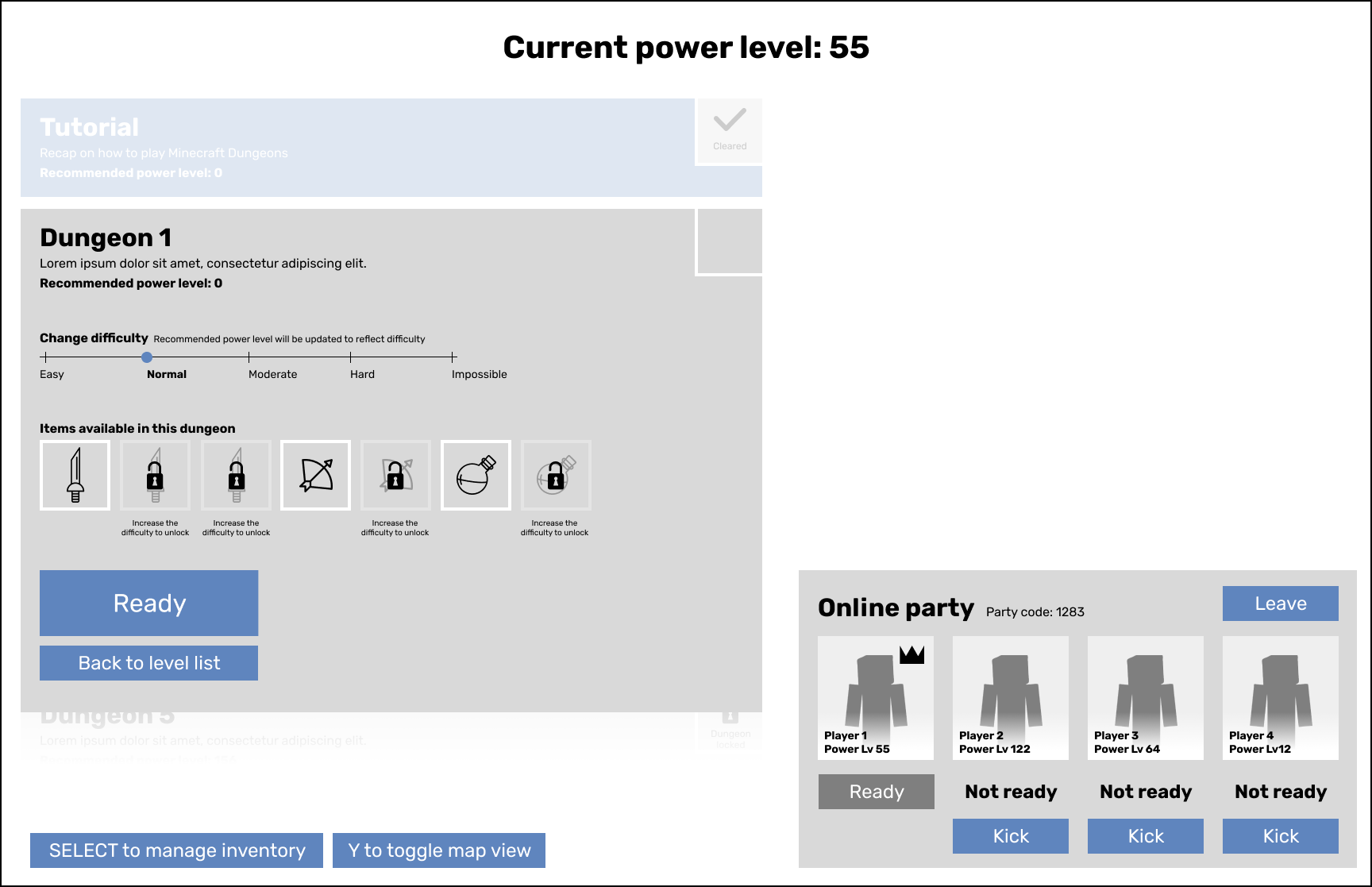Kick Player 4 from party

coord(1281,836)
